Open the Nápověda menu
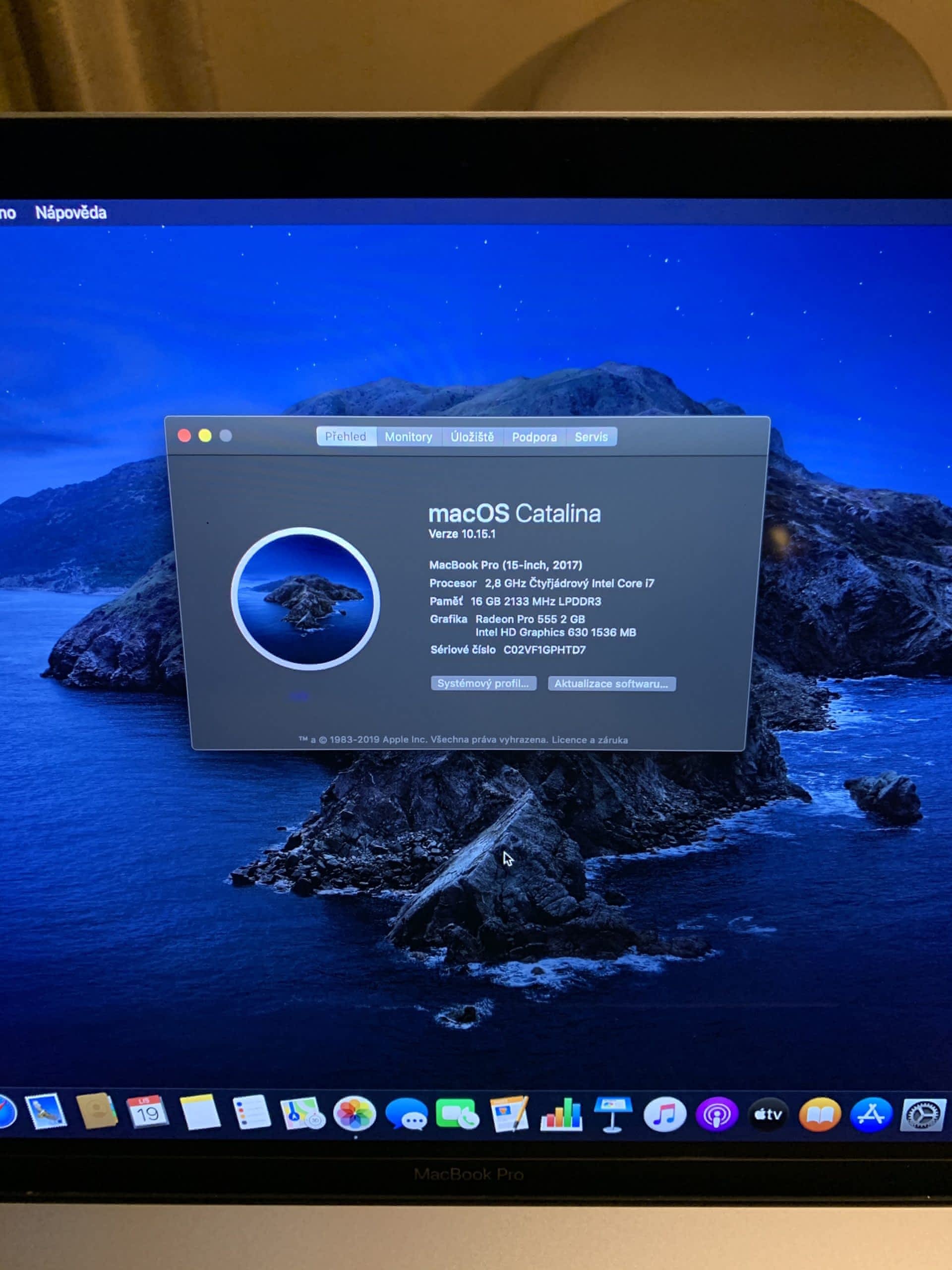Viewport: 952px width, 1270px height. [70, 213]
